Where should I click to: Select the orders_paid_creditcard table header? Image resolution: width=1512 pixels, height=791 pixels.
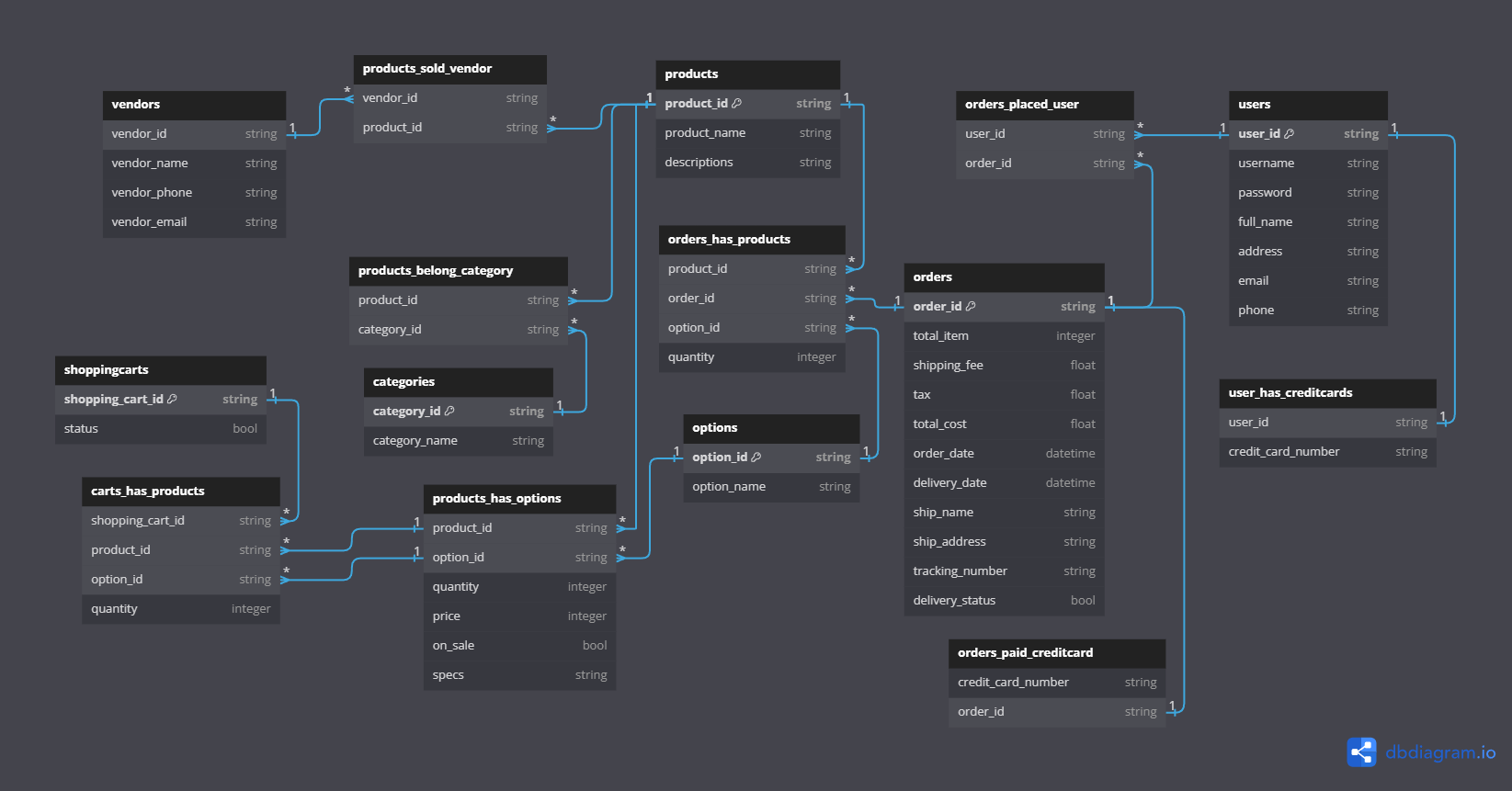point(1057,653)
